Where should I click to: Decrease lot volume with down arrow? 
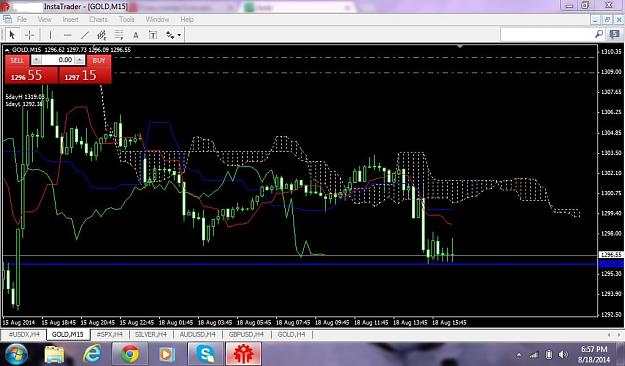click(36, 60)
